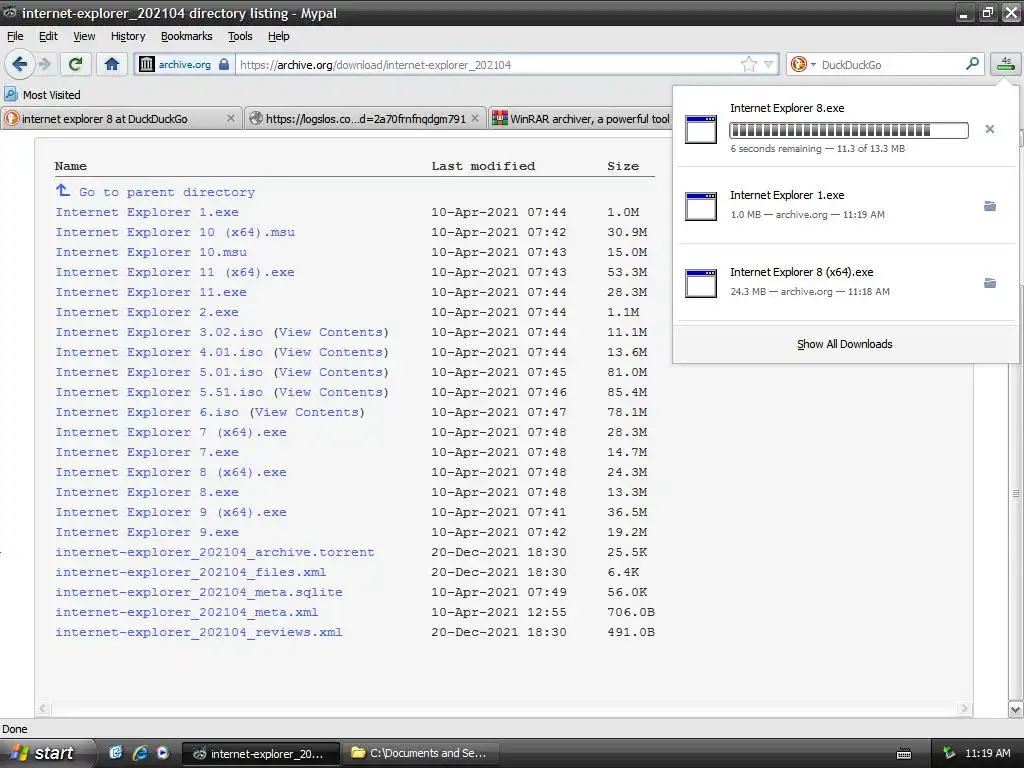Close the DuckDuckGo tab

coord(231,118)
